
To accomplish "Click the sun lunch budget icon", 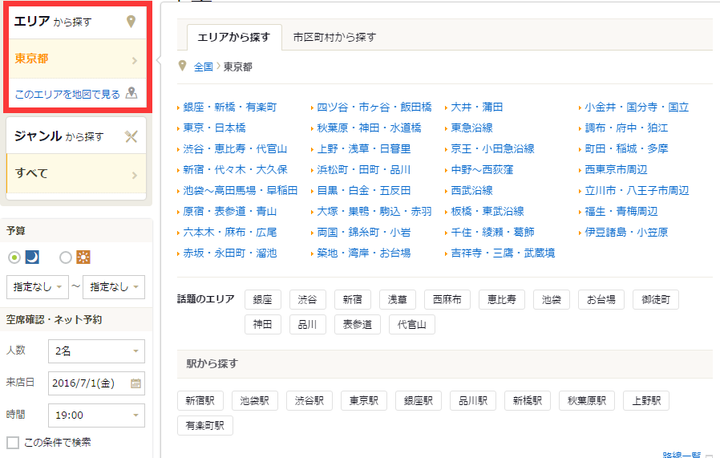I will (x=83, y=257).
